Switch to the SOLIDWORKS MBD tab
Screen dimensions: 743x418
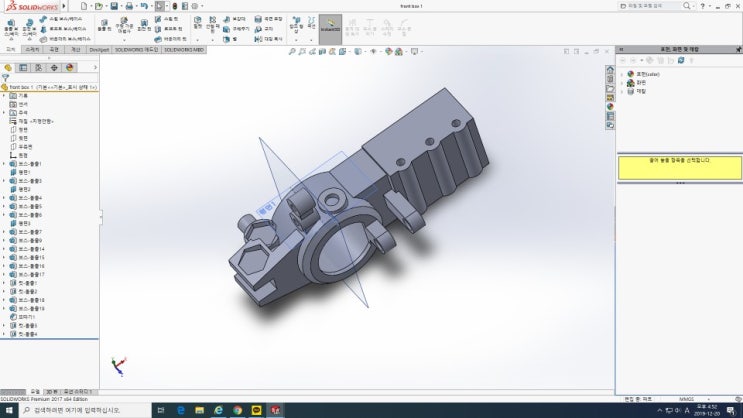(x=184, y=49)
